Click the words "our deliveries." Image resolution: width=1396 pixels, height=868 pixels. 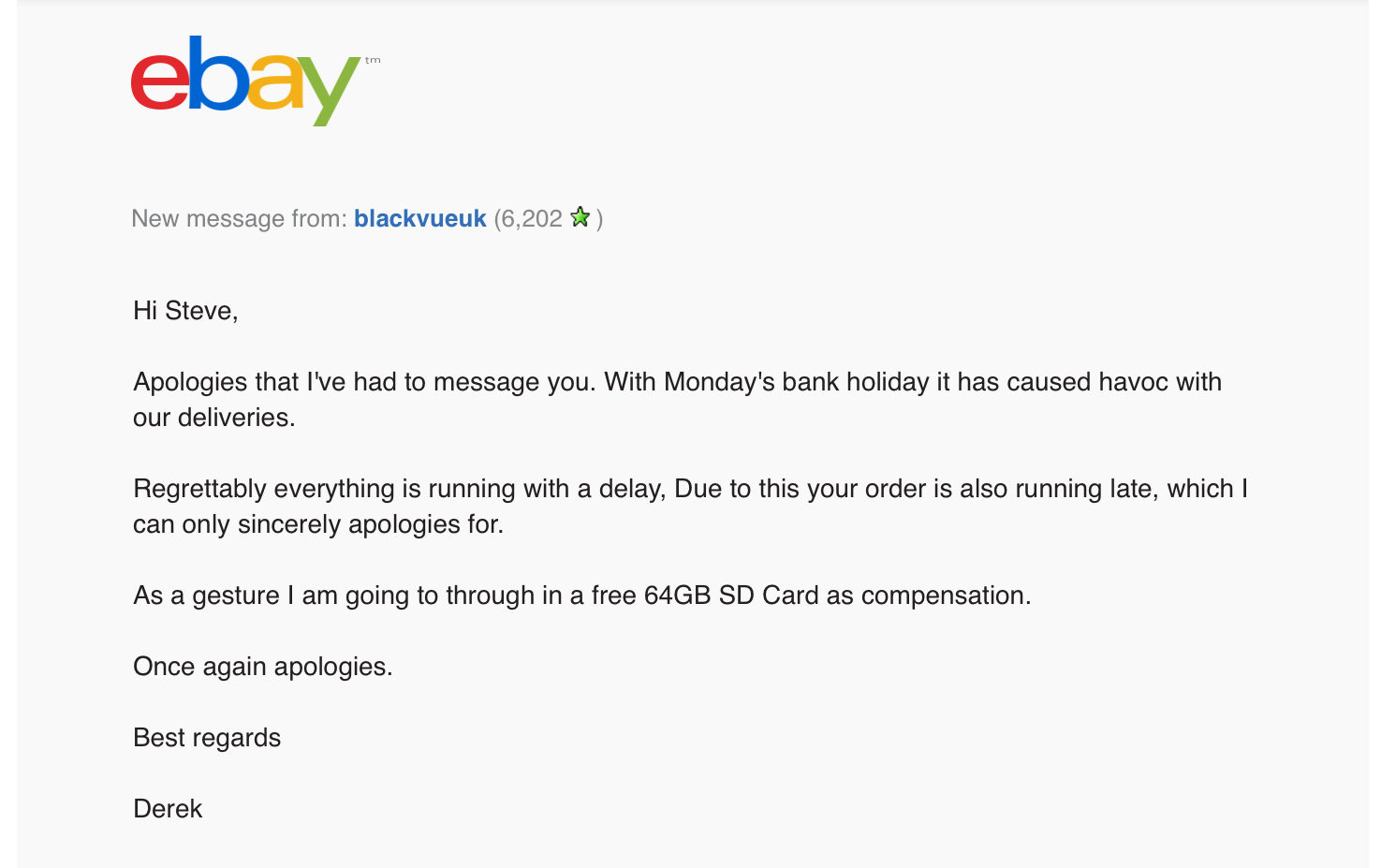tap(213, 418)
